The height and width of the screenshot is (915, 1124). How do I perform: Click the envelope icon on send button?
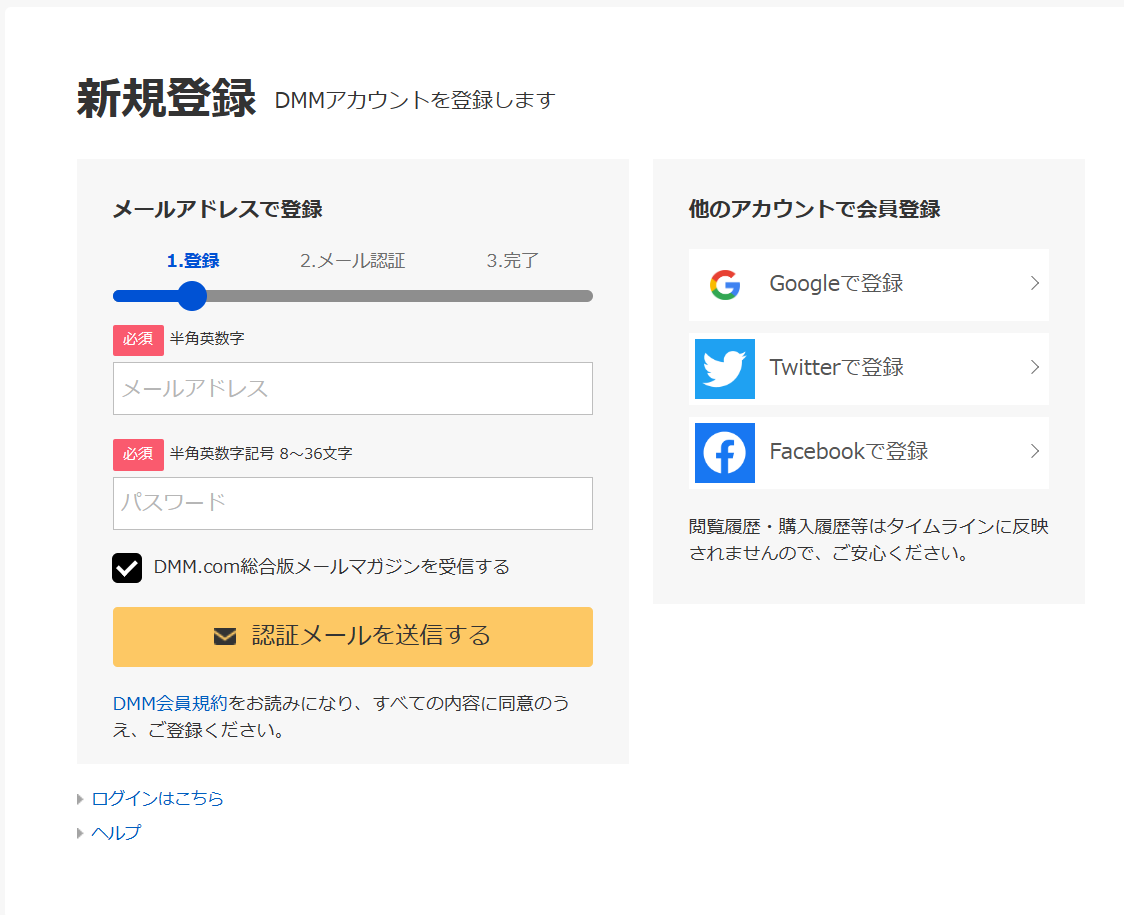[225, 636]
